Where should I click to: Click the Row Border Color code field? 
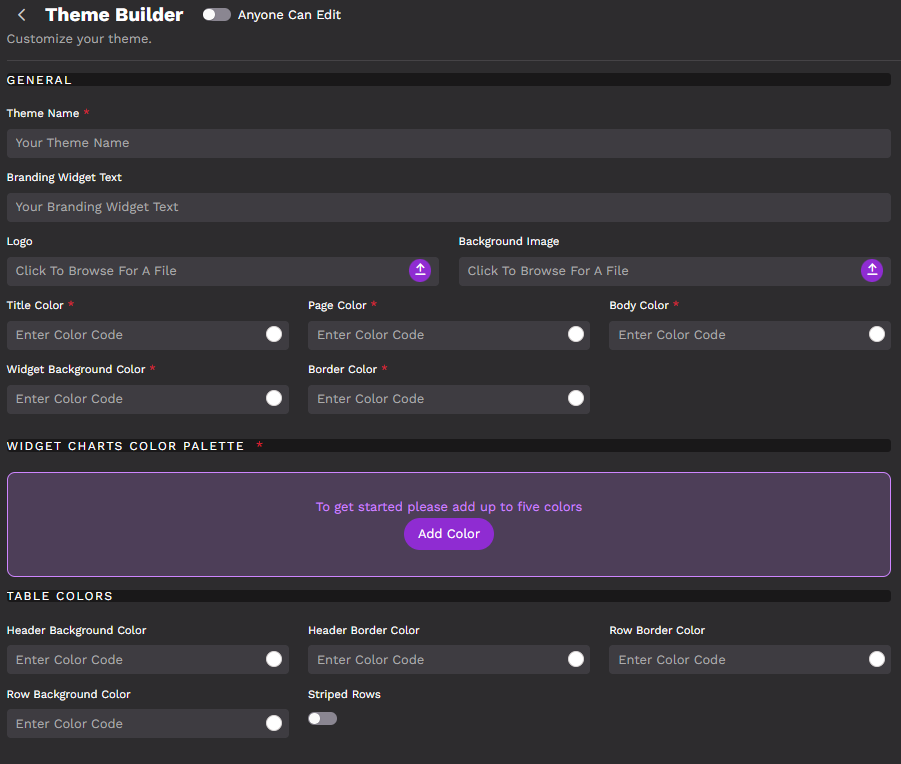click(750, 659)
